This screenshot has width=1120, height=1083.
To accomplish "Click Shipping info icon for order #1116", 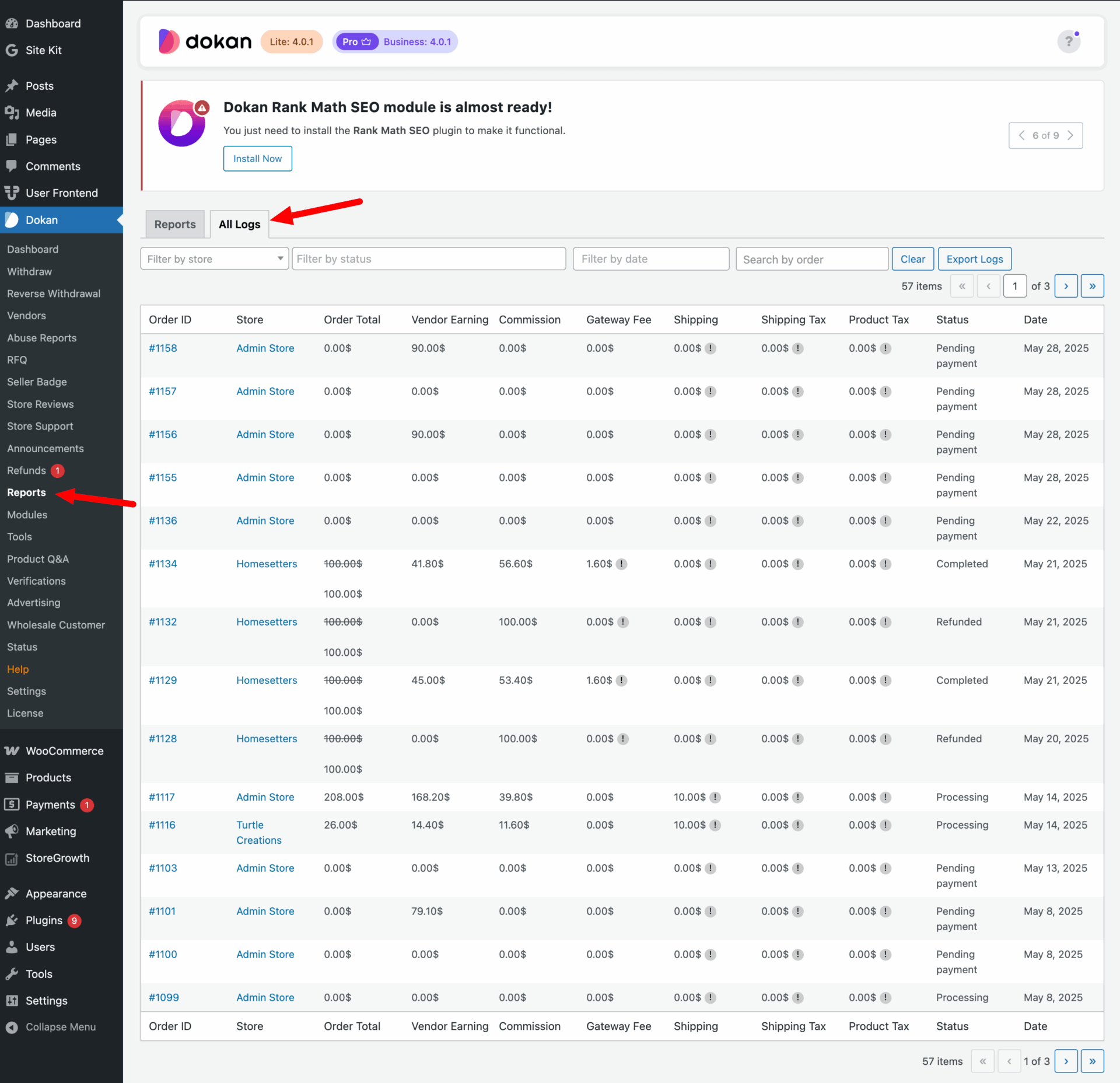I will coord(715,825).
